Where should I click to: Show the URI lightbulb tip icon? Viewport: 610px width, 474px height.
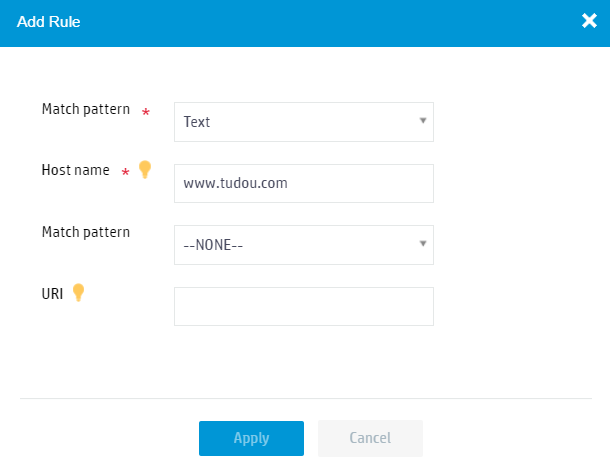point(78,292)
